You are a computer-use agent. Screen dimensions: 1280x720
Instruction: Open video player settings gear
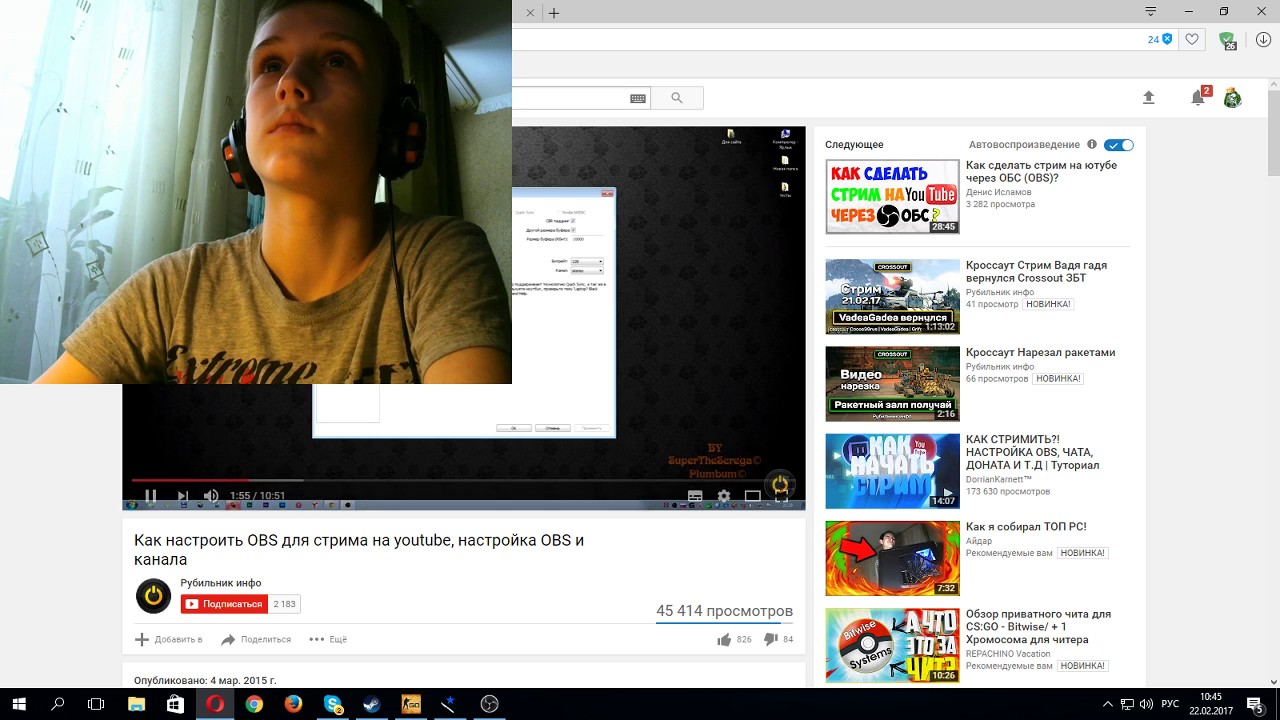[724, 496]
